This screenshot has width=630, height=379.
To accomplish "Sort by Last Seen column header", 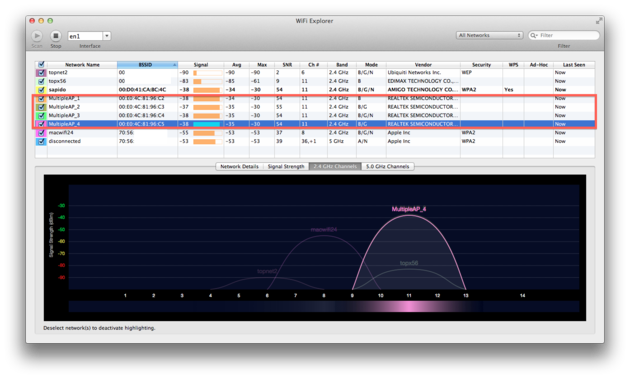I will (x=574, y=65).
